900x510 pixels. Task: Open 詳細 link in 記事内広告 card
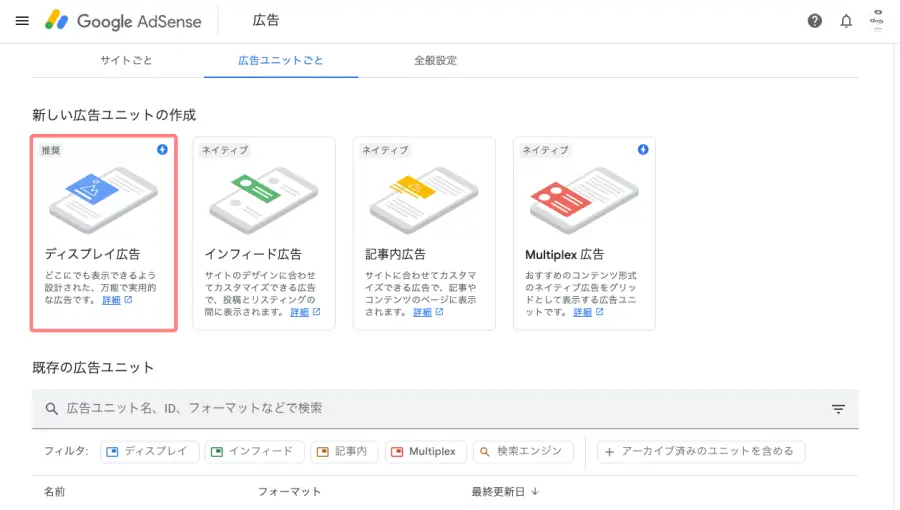point(422,312)
